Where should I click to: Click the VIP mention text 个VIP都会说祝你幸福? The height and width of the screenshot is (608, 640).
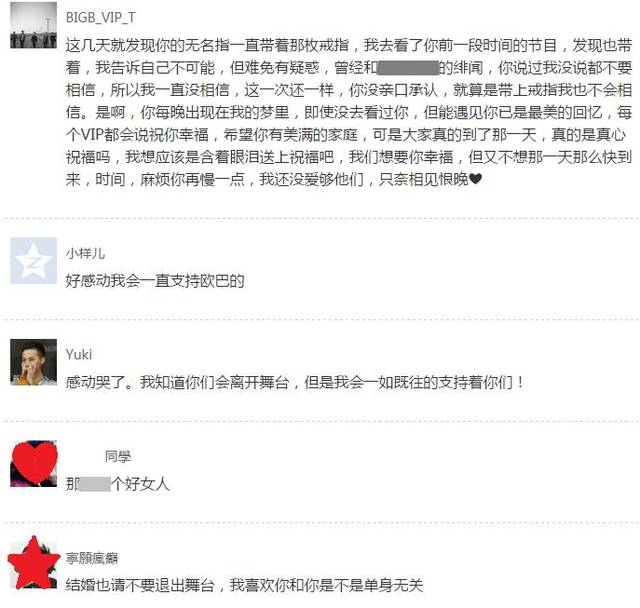(138, 134)
